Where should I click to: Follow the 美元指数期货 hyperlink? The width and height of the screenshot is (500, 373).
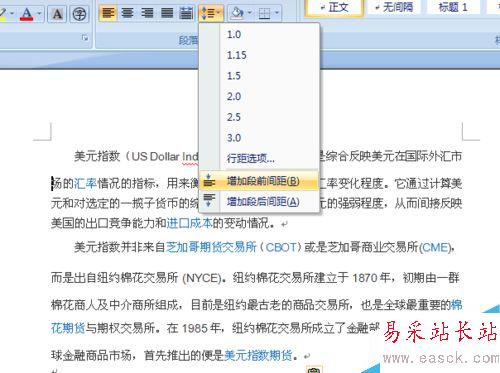pos(258,355)
